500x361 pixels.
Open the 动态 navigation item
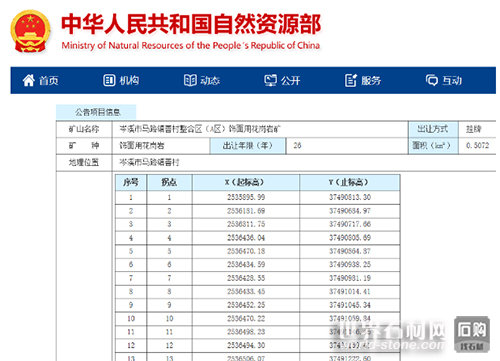tap(202, 80)
